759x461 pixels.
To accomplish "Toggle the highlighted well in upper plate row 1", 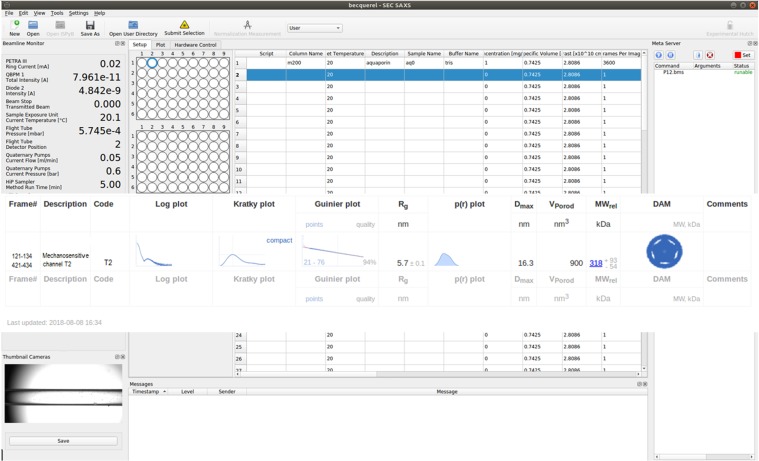I will (x=152, y=63).
